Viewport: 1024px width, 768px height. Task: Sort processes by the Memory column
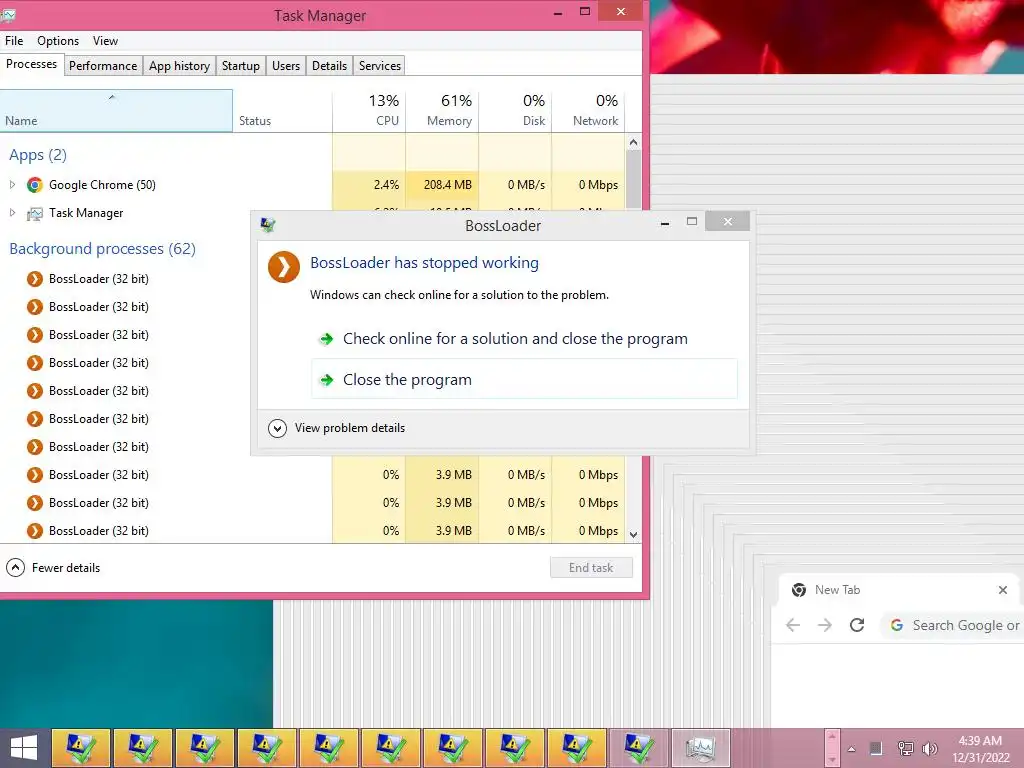pyautogui.click(x=442, y=110)
